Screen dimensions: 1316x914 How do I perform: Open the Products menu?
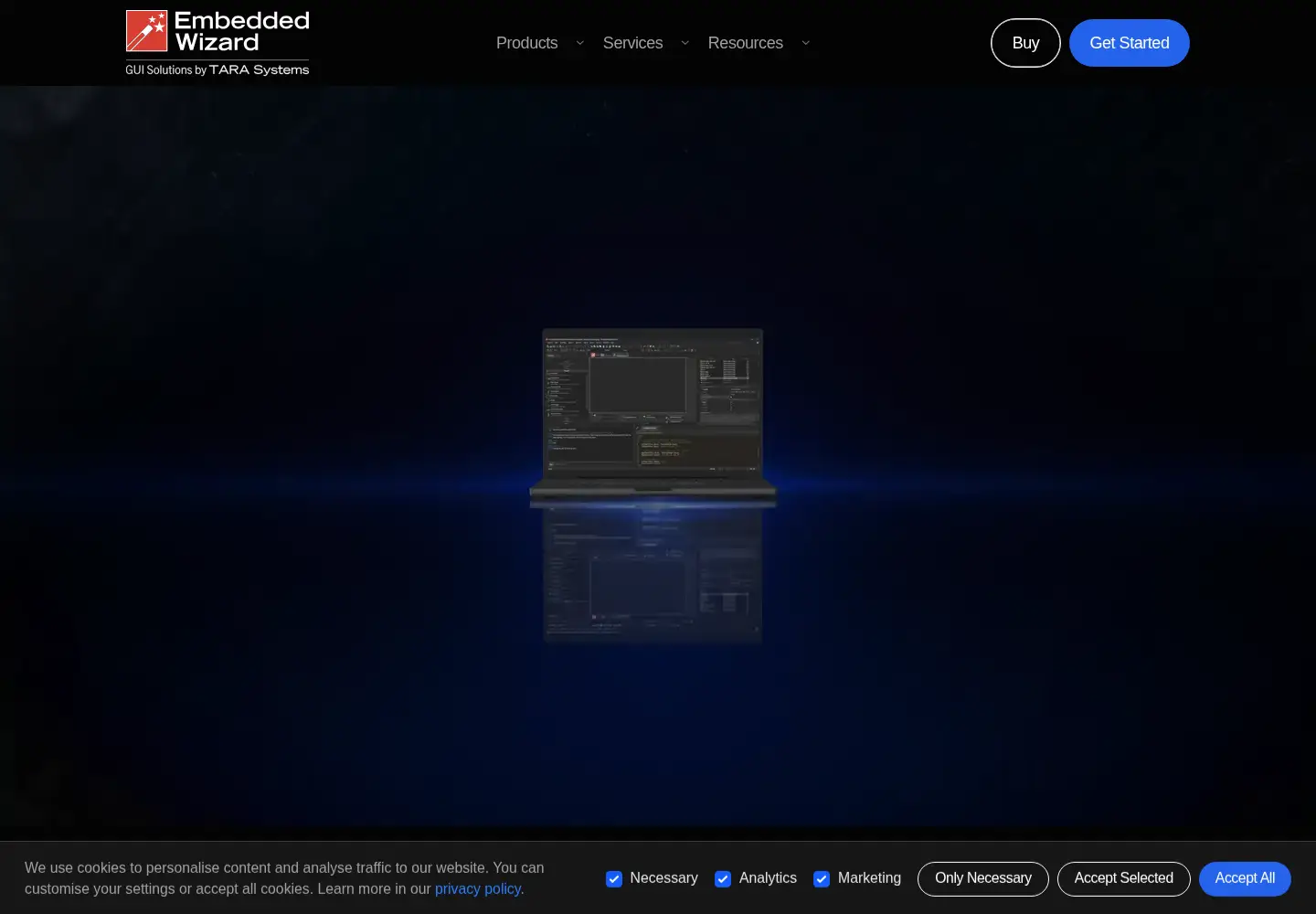coord(526,43)
